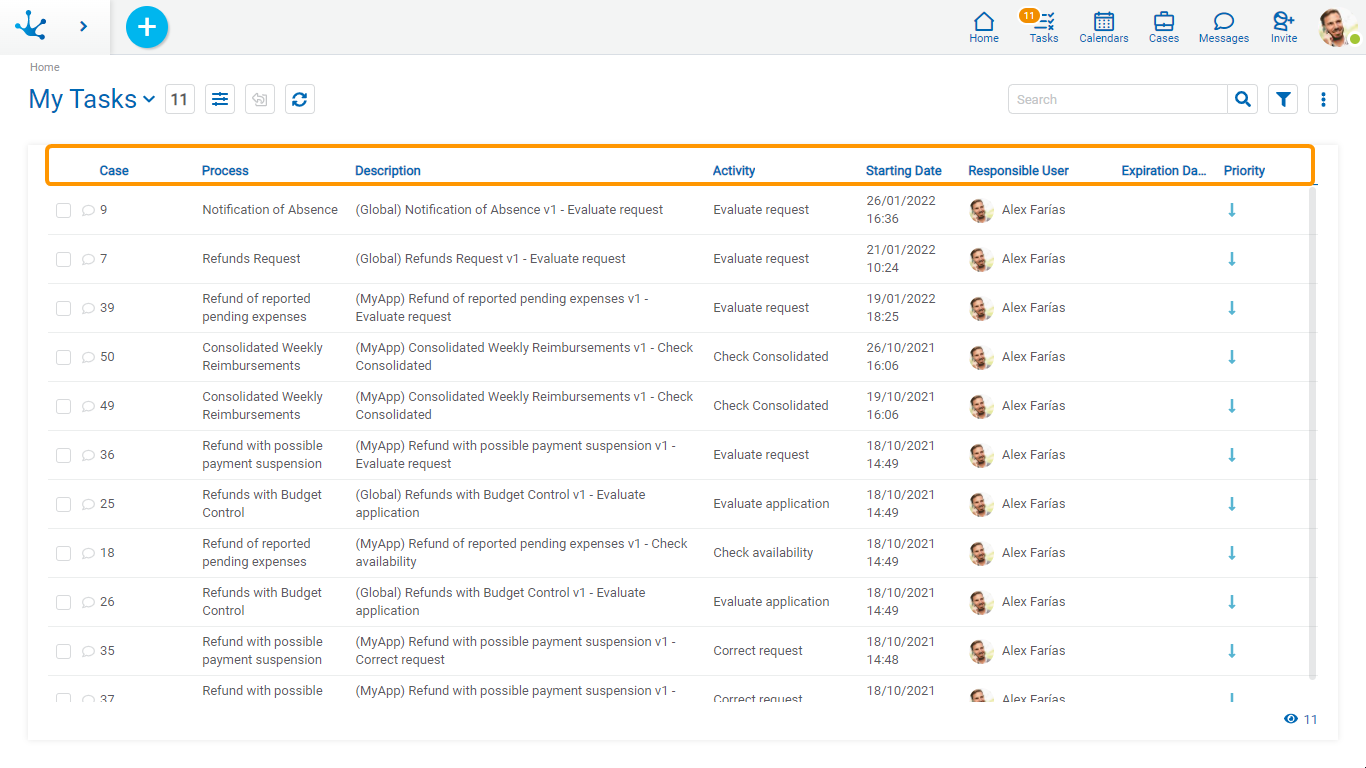
Task: Click 'Correct request' activity for case 35
Action: click(758, 651)
